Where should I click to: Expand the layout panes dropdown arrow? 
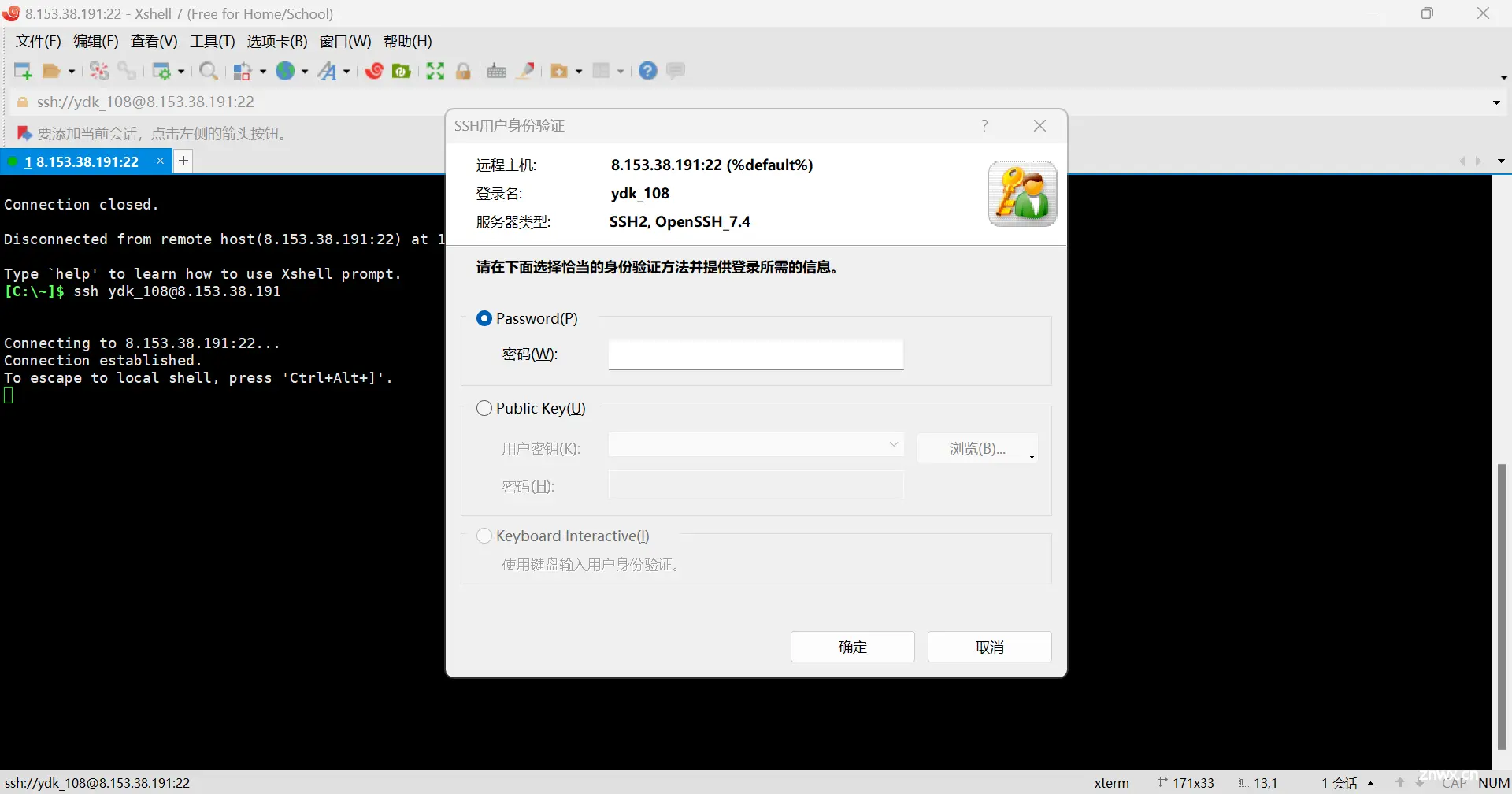[621, 72]
